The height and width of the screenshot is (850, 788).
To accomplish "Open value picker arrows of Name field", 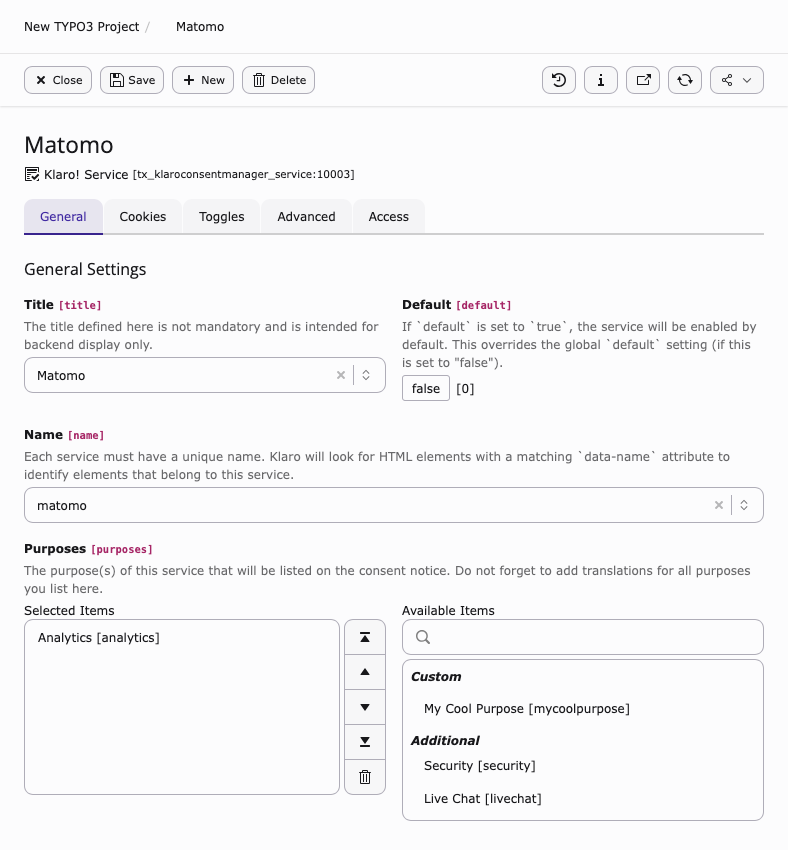I will coord(744,505).
